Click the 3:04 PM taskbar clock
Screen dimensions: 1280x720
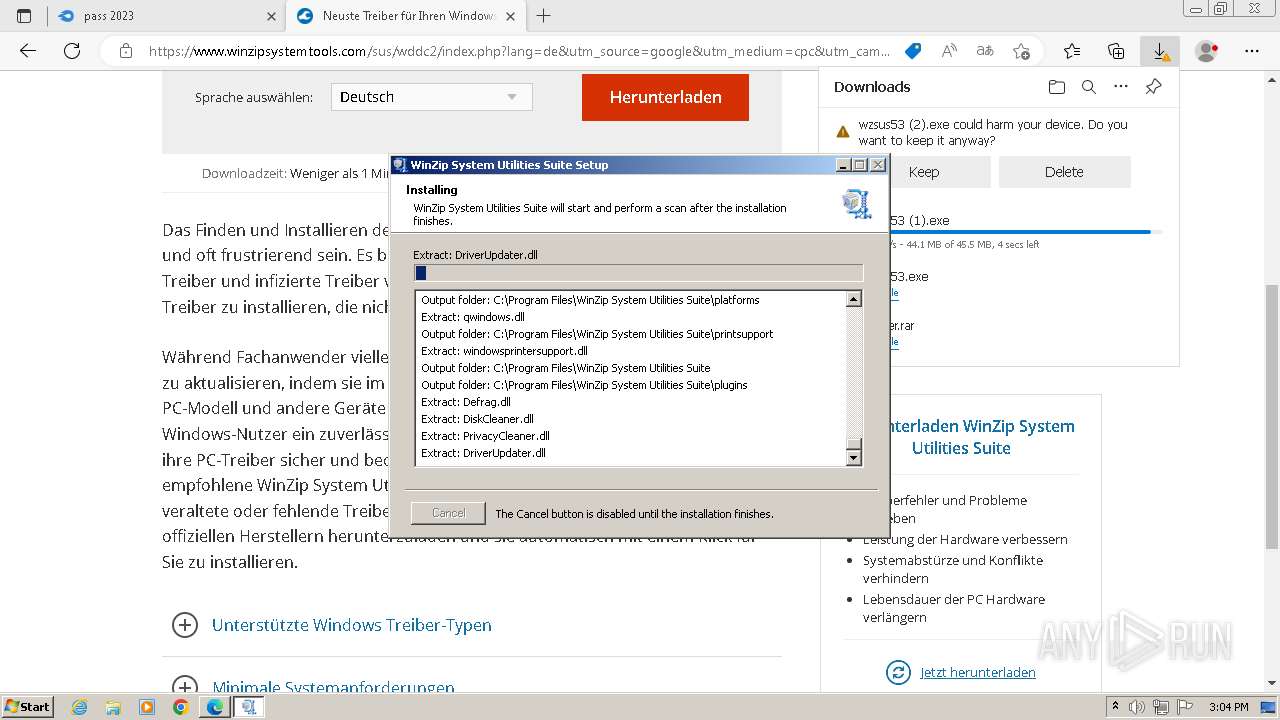(1229, 707)
